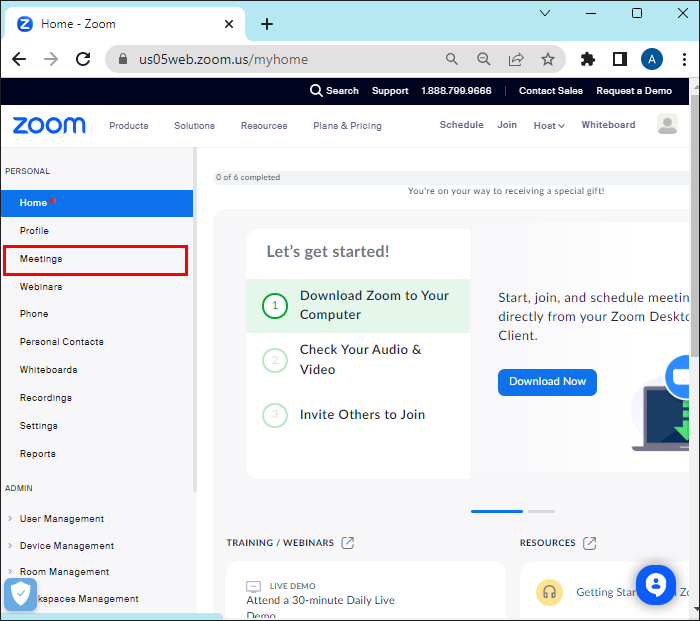700x621 pixels.
Task: Click the headphones Getting Started icon
Action: [549, 592]
